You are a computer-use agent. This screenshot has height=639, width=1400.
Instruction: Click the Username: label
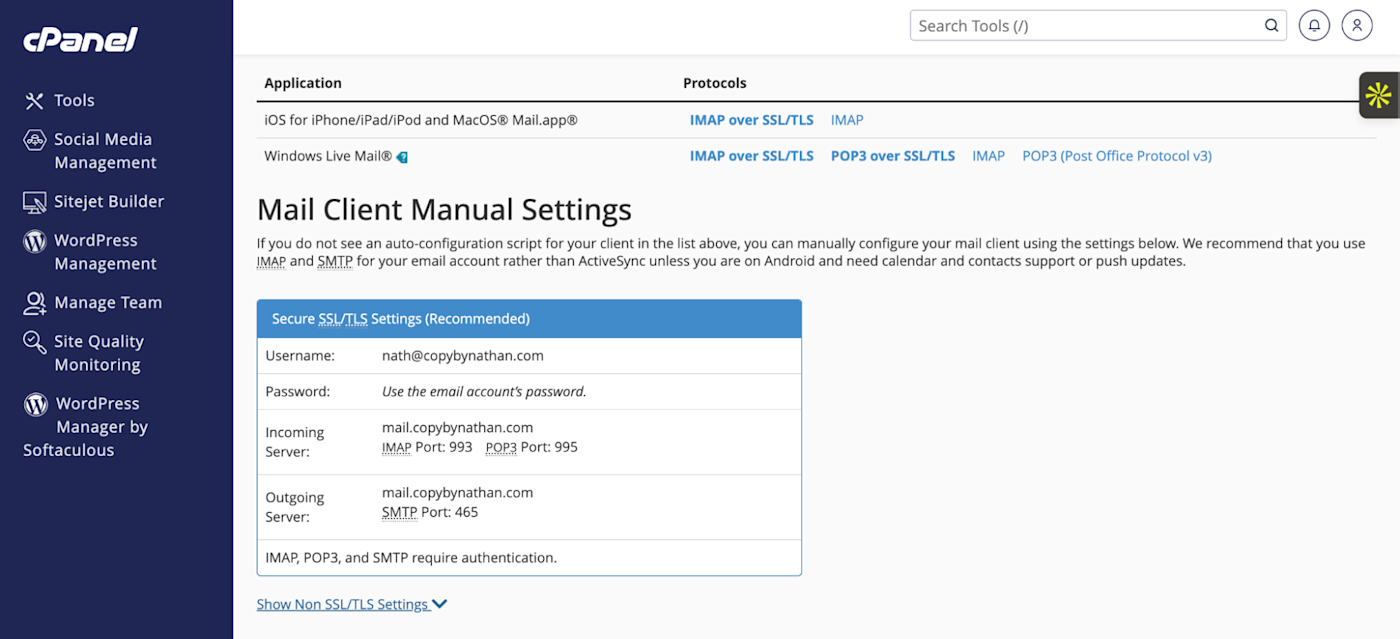pyautogui.click(x=300, y=355)
